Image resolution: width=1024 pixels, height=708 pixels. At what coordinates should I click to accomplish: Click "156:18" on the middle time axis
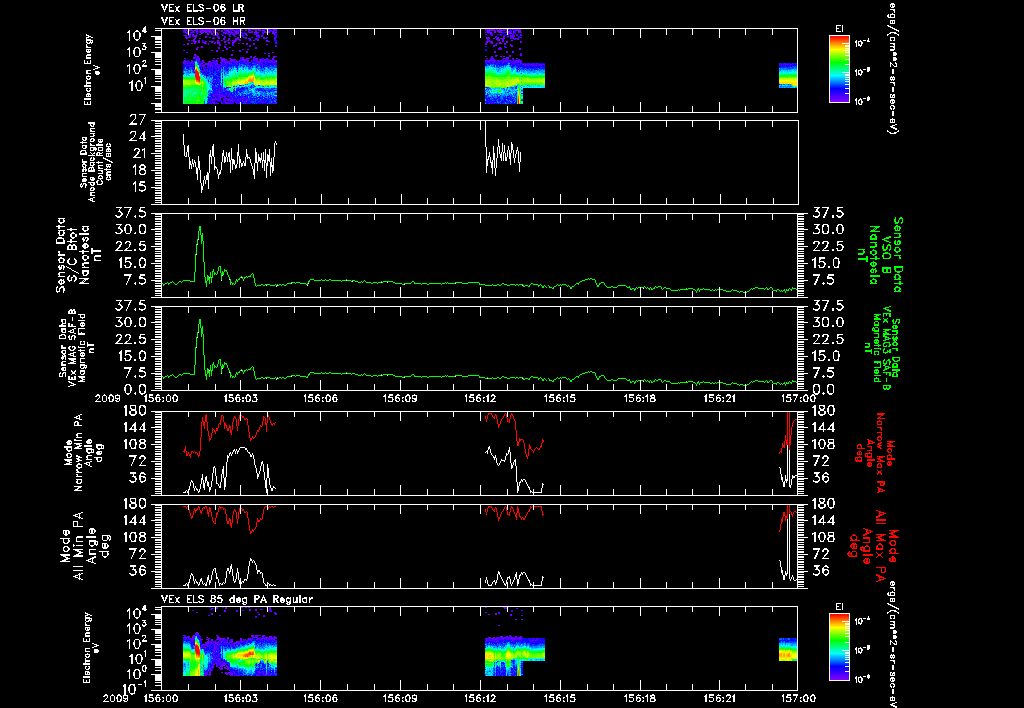tap(639, 398)
